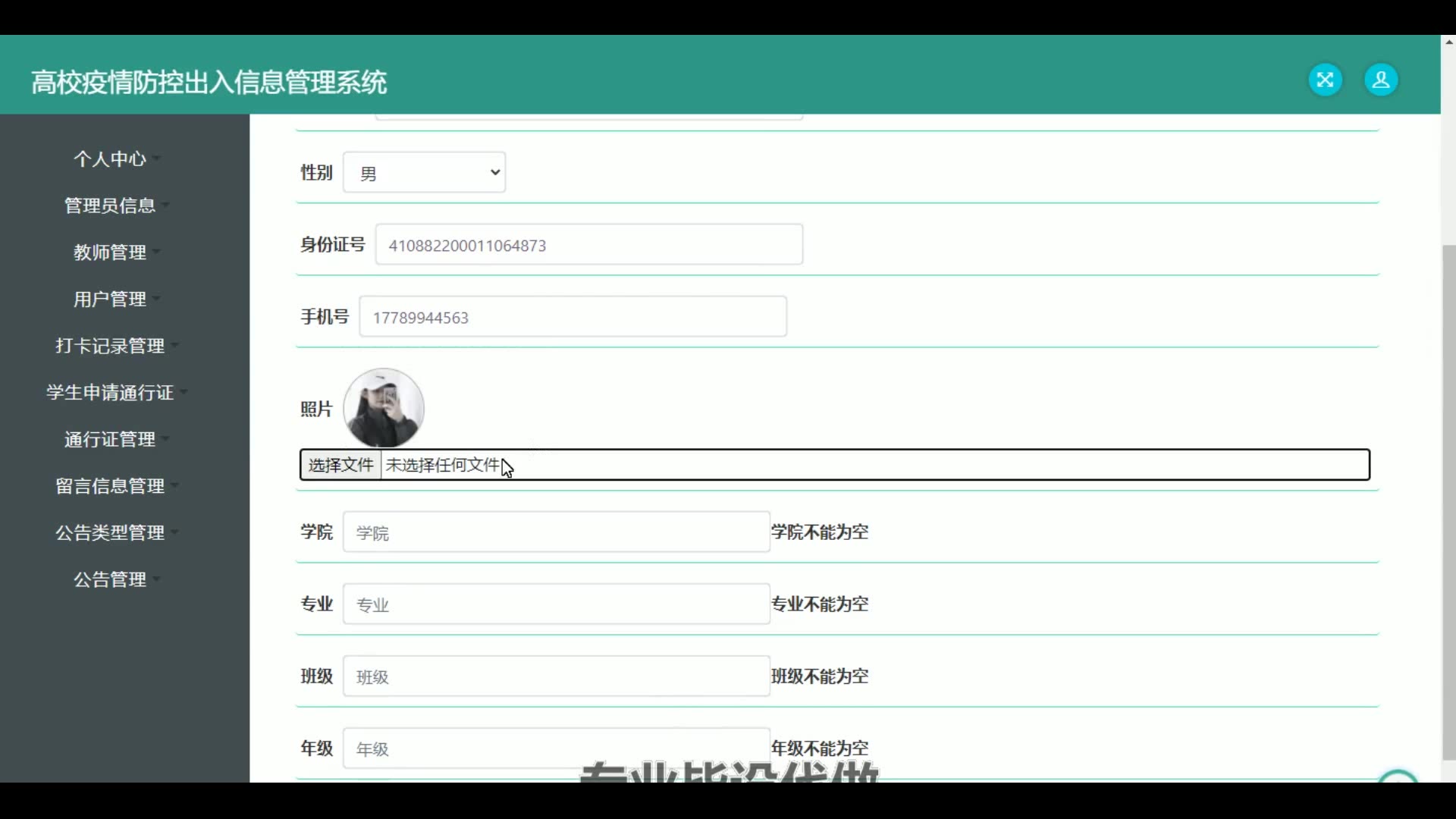Click the round back-to-top icon at bottom right
Viewport: 1456px width, 819px height.
coord(1397,777)
